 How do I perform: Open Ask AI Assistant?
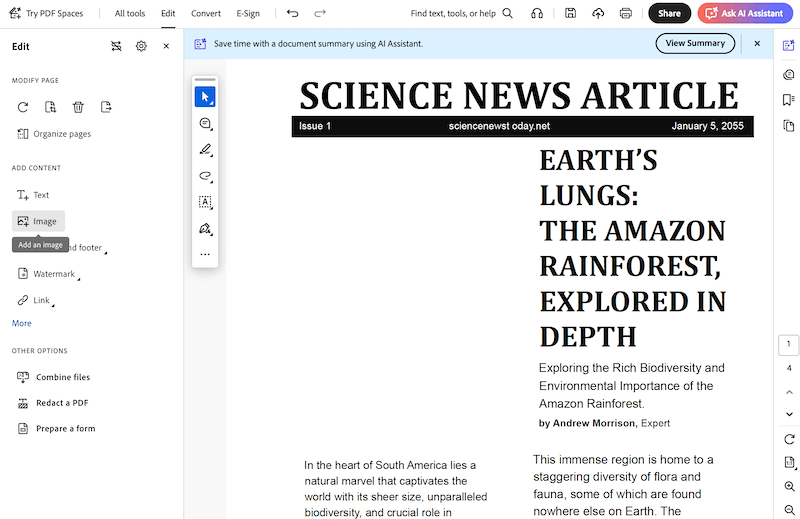click(745, 13)
